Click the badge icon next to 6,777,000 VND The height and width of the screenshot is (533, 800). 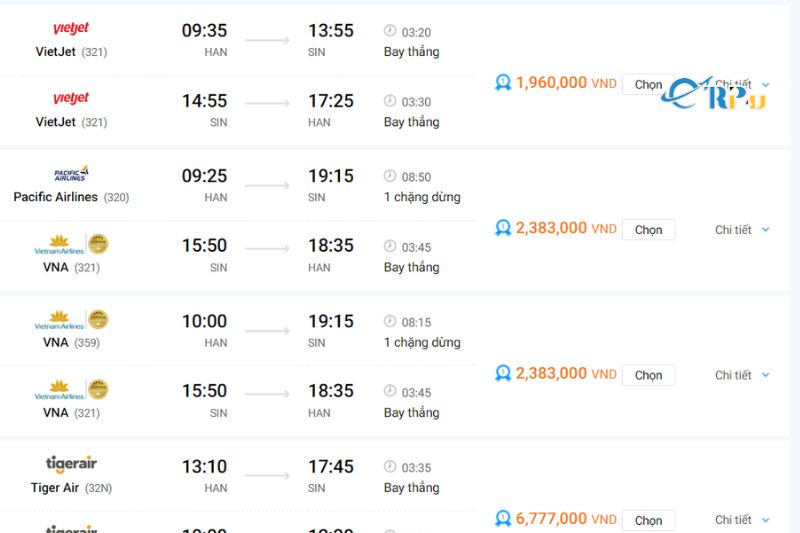point(503,519)
